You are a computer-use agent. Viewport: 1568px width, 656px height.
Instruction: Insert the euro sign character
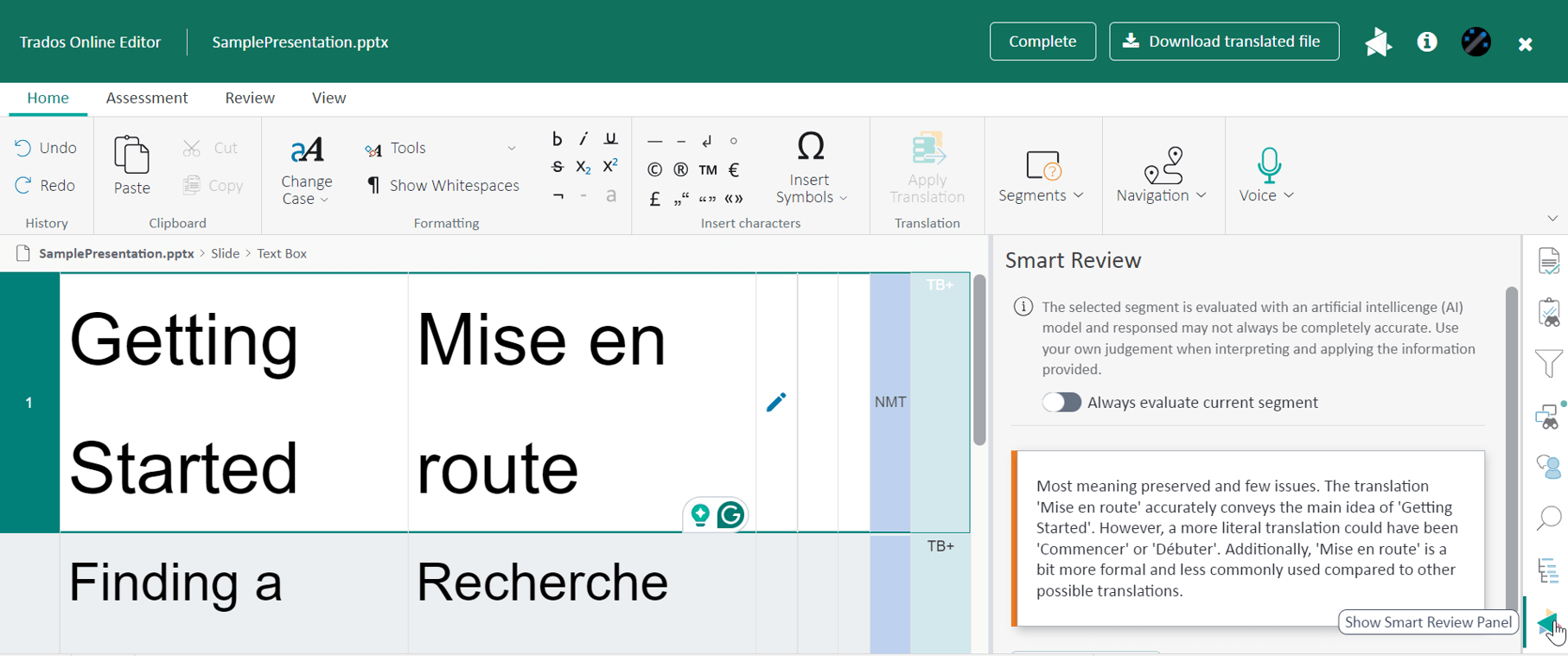tap(734, 169)
